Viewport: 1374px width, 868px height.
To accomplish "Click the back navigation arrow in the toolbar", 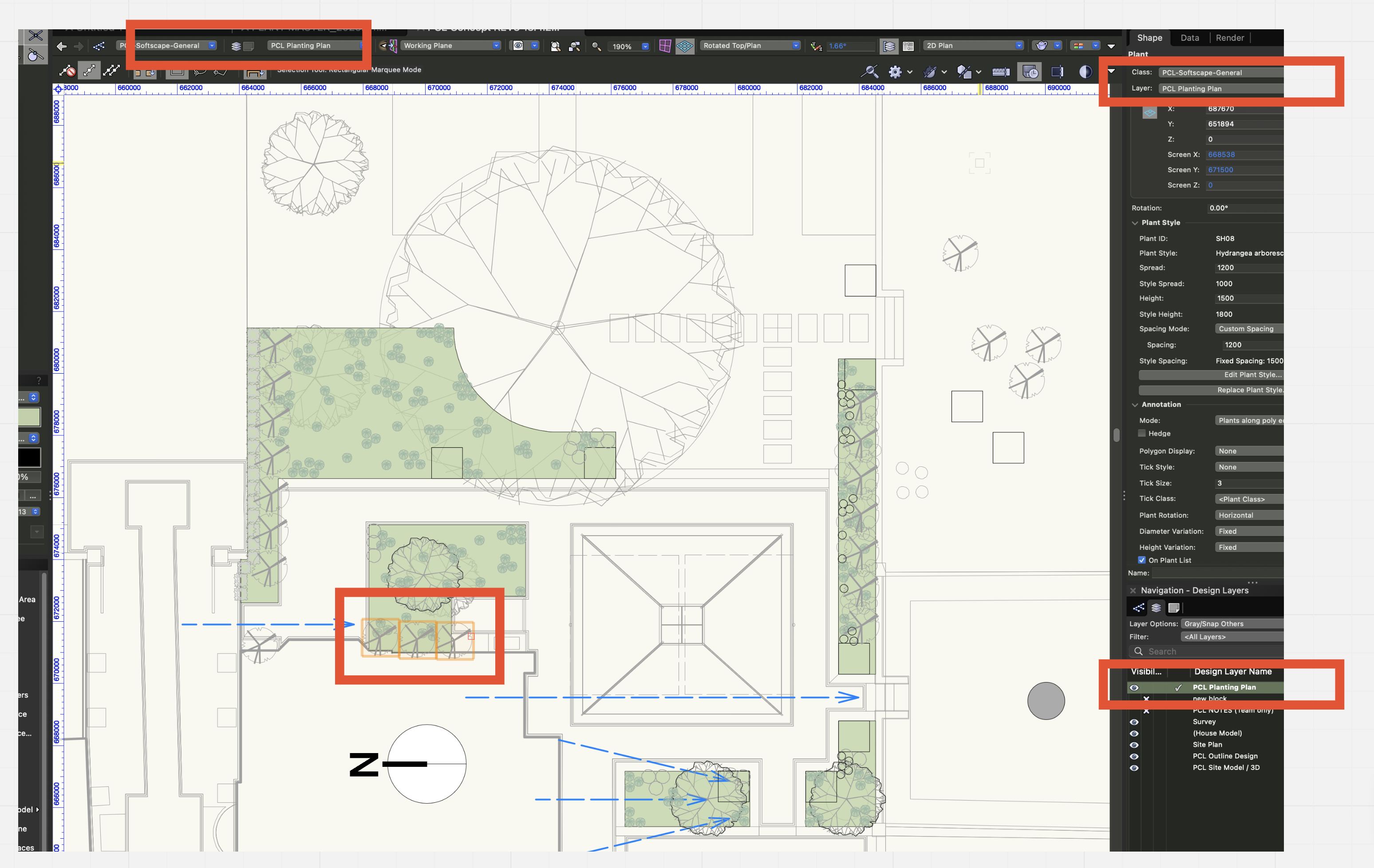I will coord(61,46).
